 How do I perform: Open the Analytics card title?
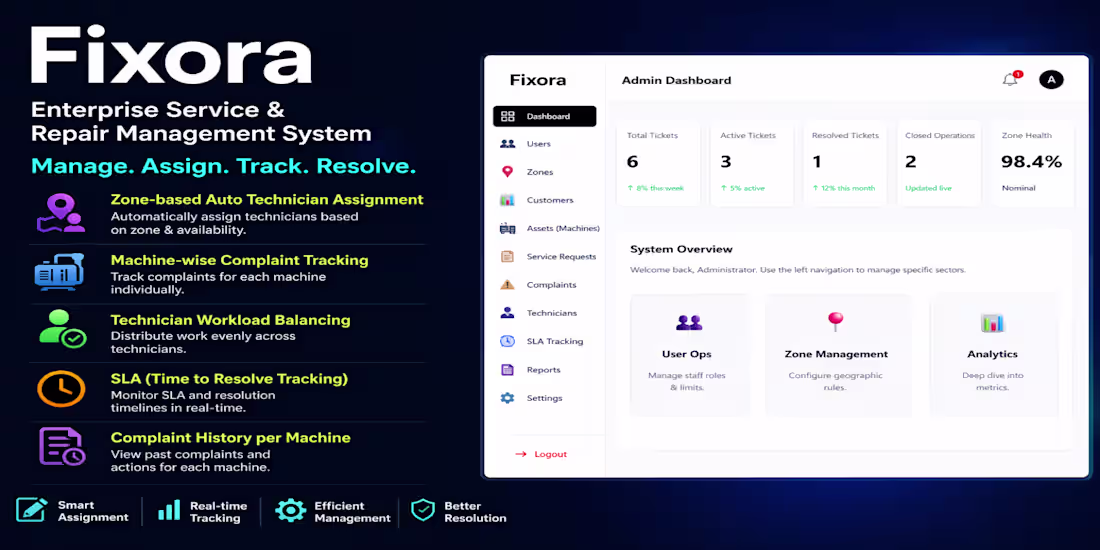pos(992,354)
